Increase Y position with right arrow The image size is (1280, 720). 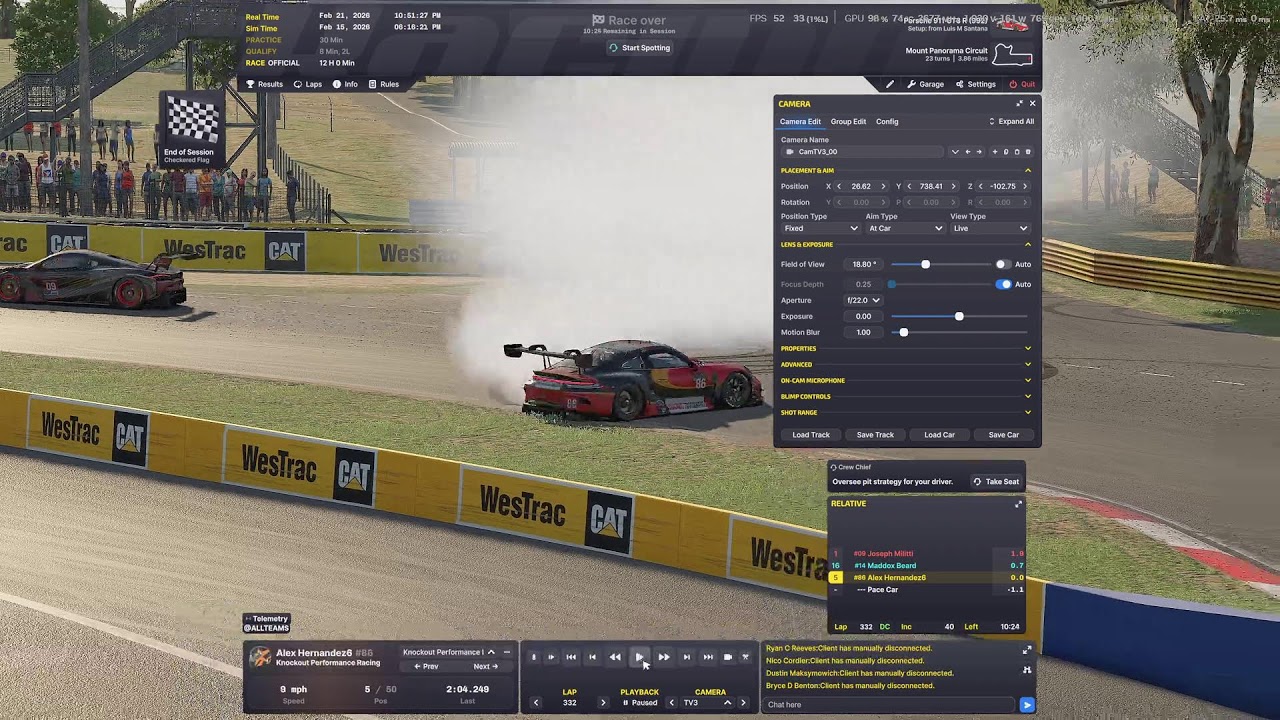pos(953,186)
